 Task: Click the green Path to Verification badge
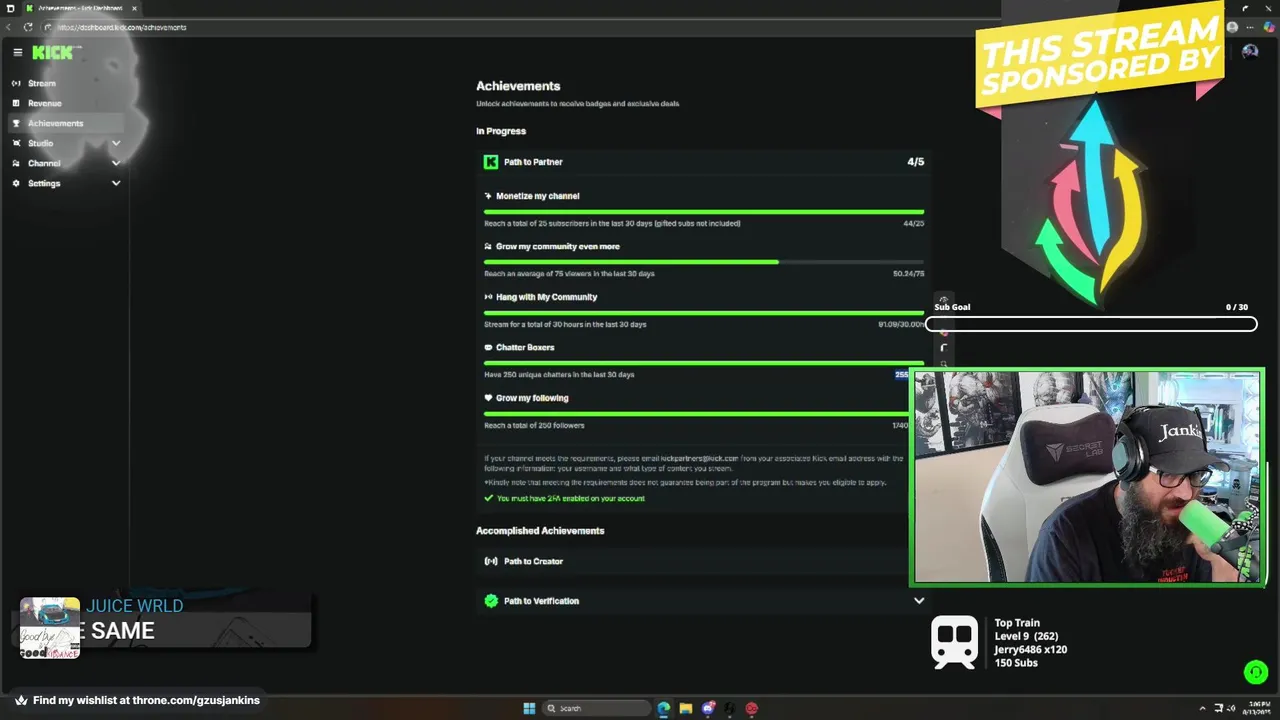(x=491, y=601)
